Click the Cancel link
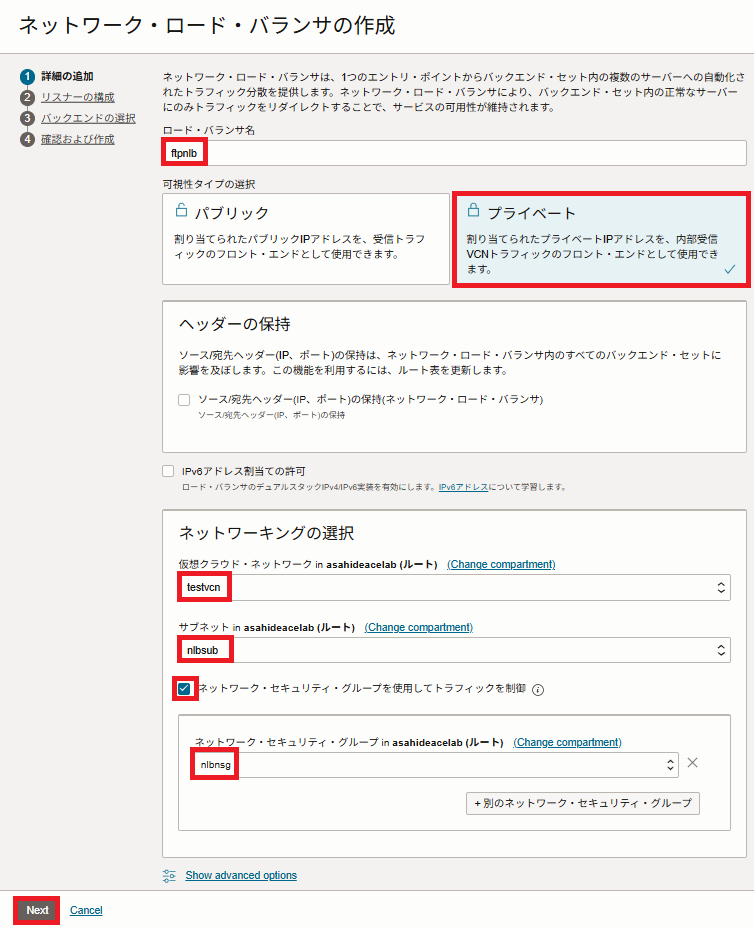The width and height of the screenshot is (754, 928). (x=86, y=911)
